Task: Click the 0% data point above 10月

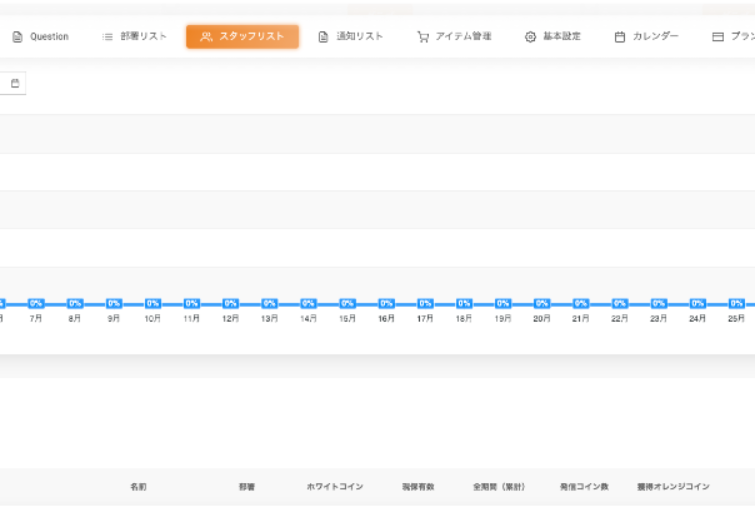Action: coord(153,303)
